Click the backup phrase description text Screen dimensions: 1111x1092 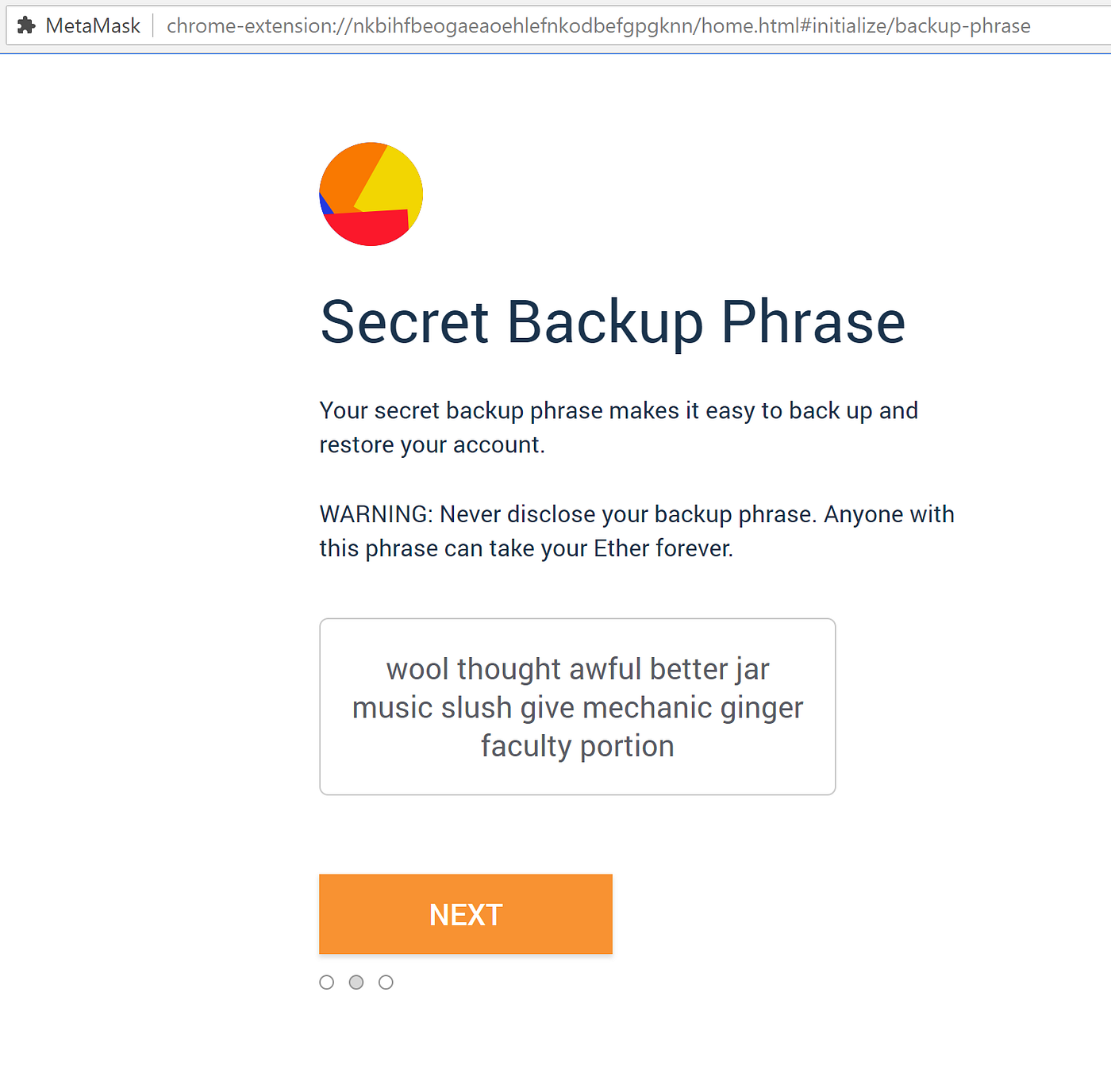(x=618, y=427)
